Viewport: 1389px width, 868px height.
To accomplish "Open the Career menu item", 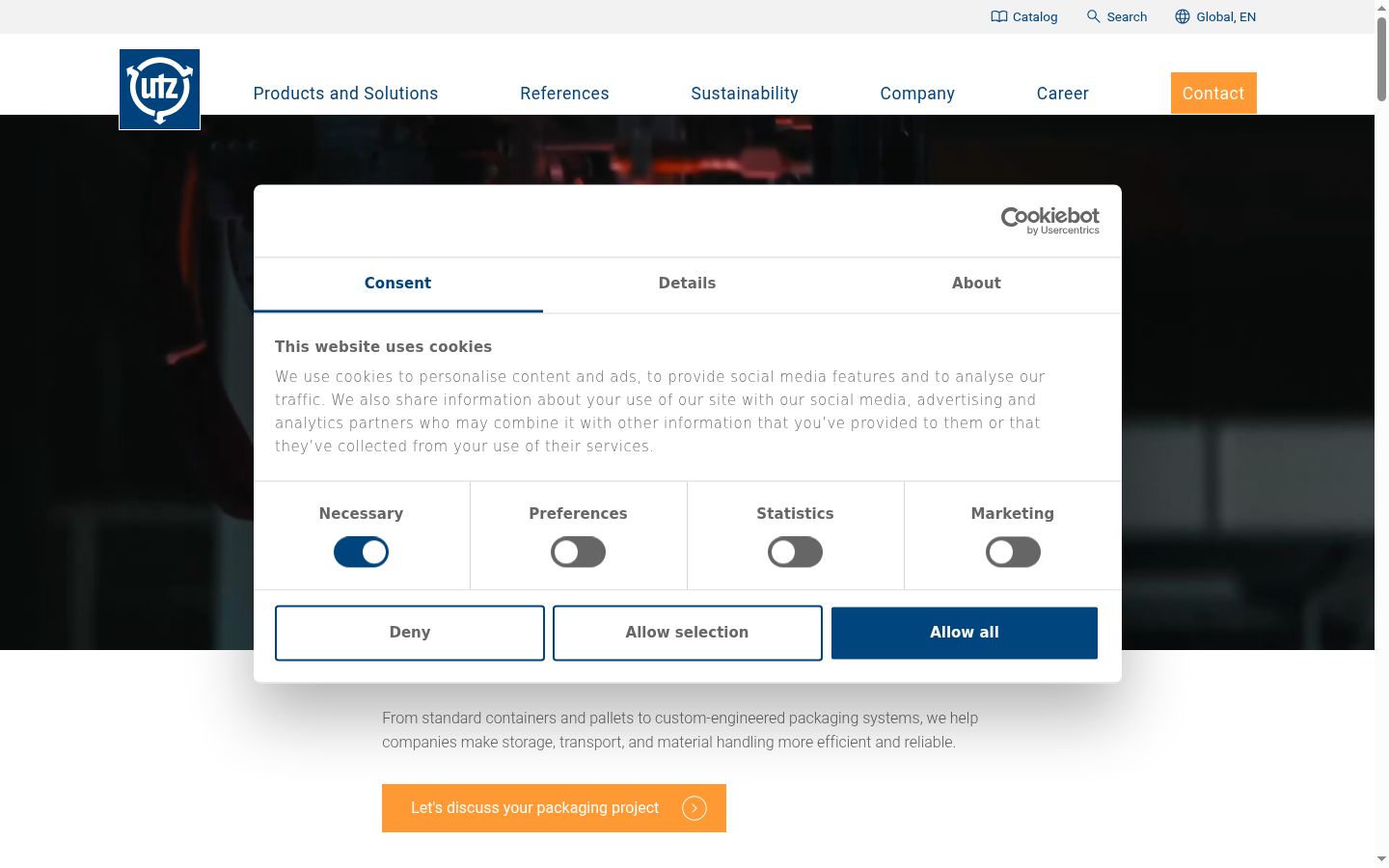I will pyautogui.click(x=1062, y=94).
